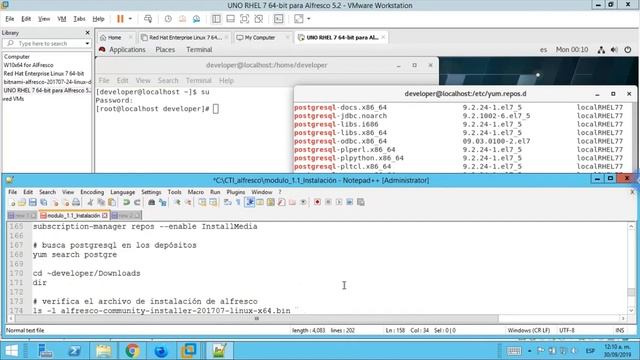Viewport: 640px width, 360px height.
Task: Click line 168 'yum search postgre' text
Action: (x=75, y=254)
